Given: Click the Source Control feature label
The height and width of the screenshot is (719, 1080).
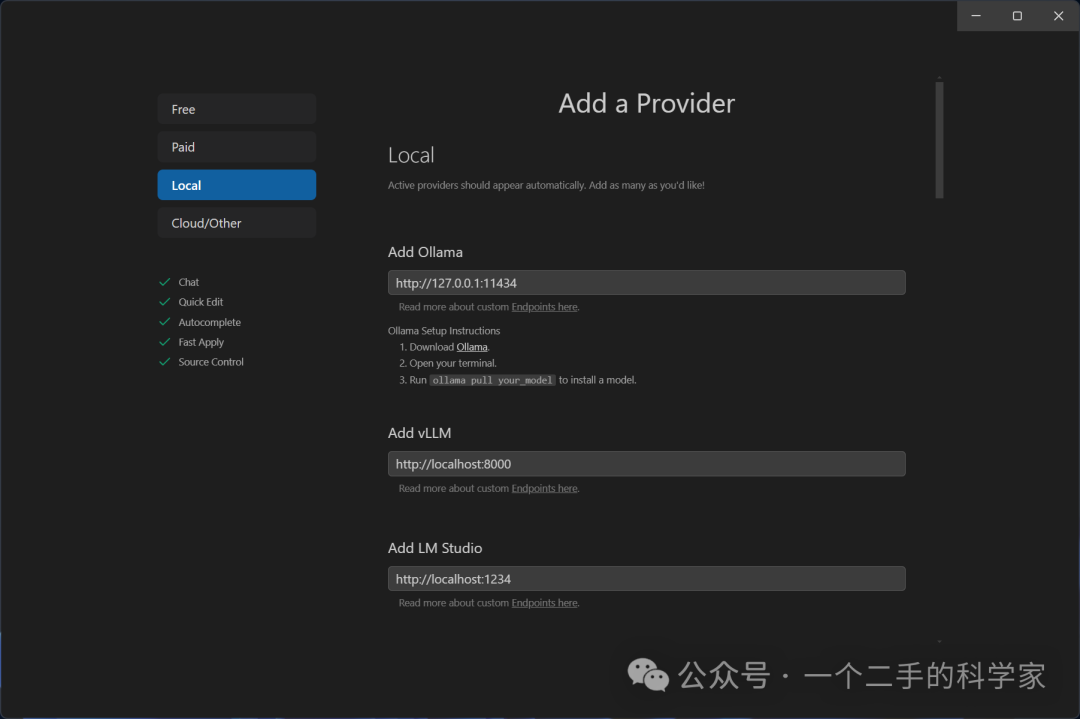Looking at the screenshot, I should click(x=211, y=362).
